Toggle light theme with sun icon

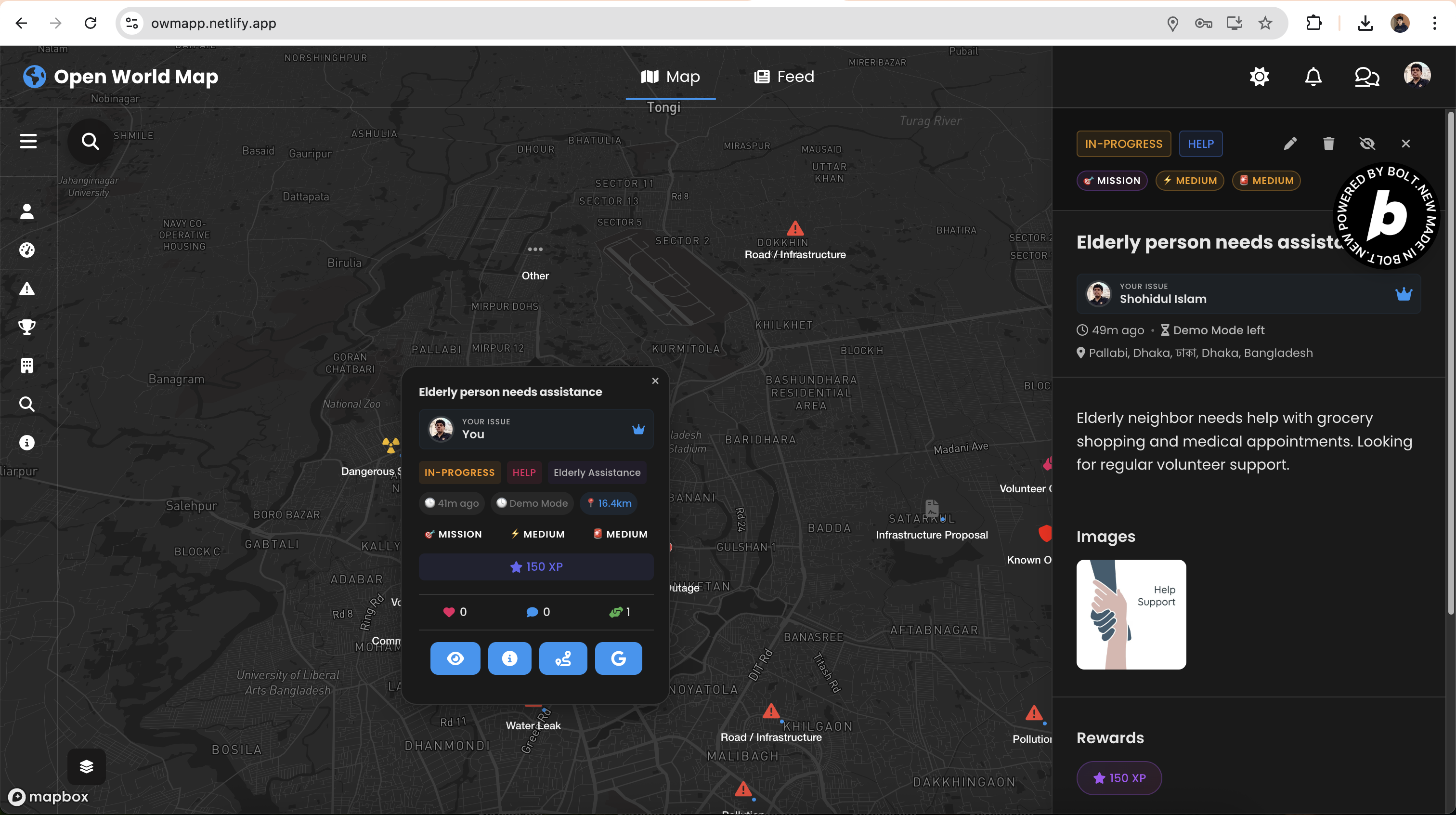click(1259, 77)
